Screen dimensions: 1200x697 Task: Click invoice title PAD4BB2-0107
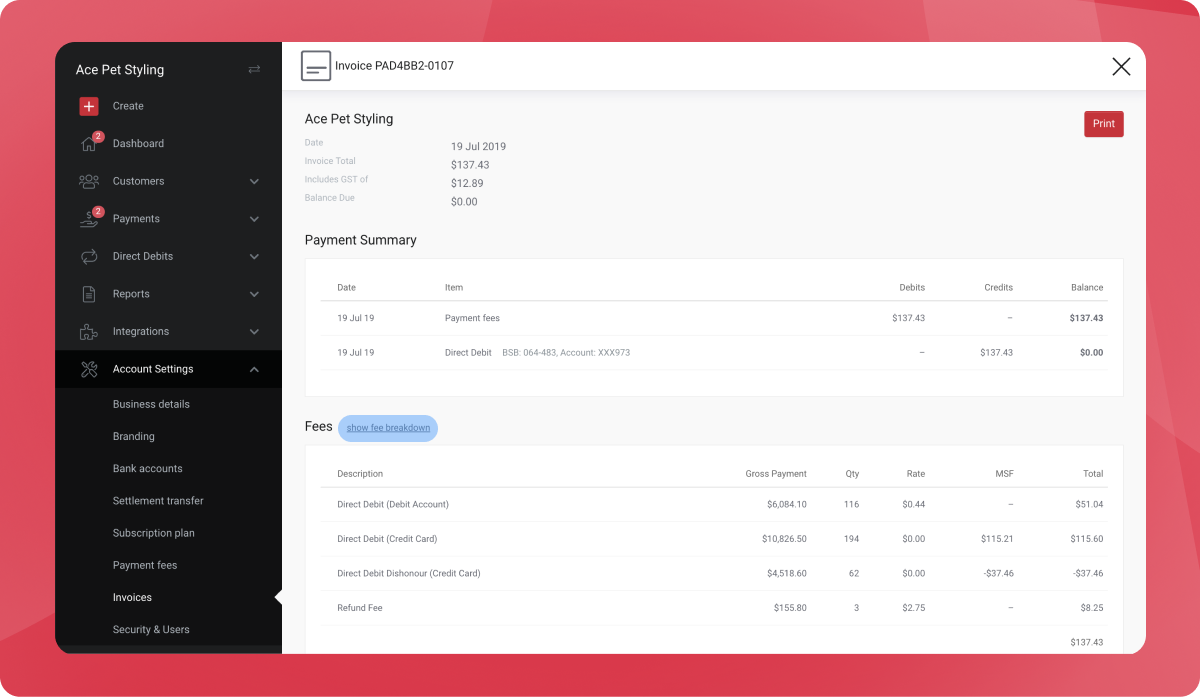[394, 66]
